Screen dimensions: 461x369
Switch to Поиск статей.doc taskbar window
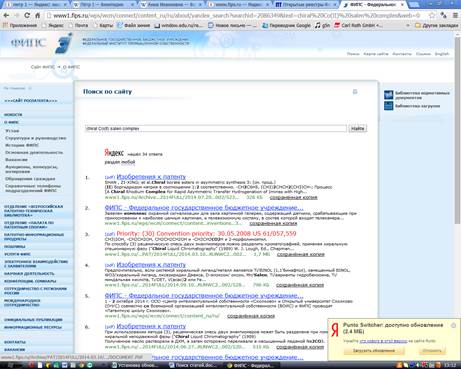click(x=194, y=365)
